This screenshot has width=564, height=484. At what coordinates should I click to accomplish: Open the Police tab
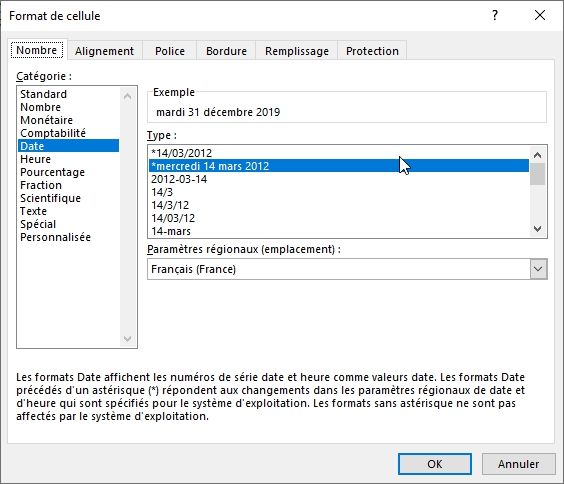170,51
